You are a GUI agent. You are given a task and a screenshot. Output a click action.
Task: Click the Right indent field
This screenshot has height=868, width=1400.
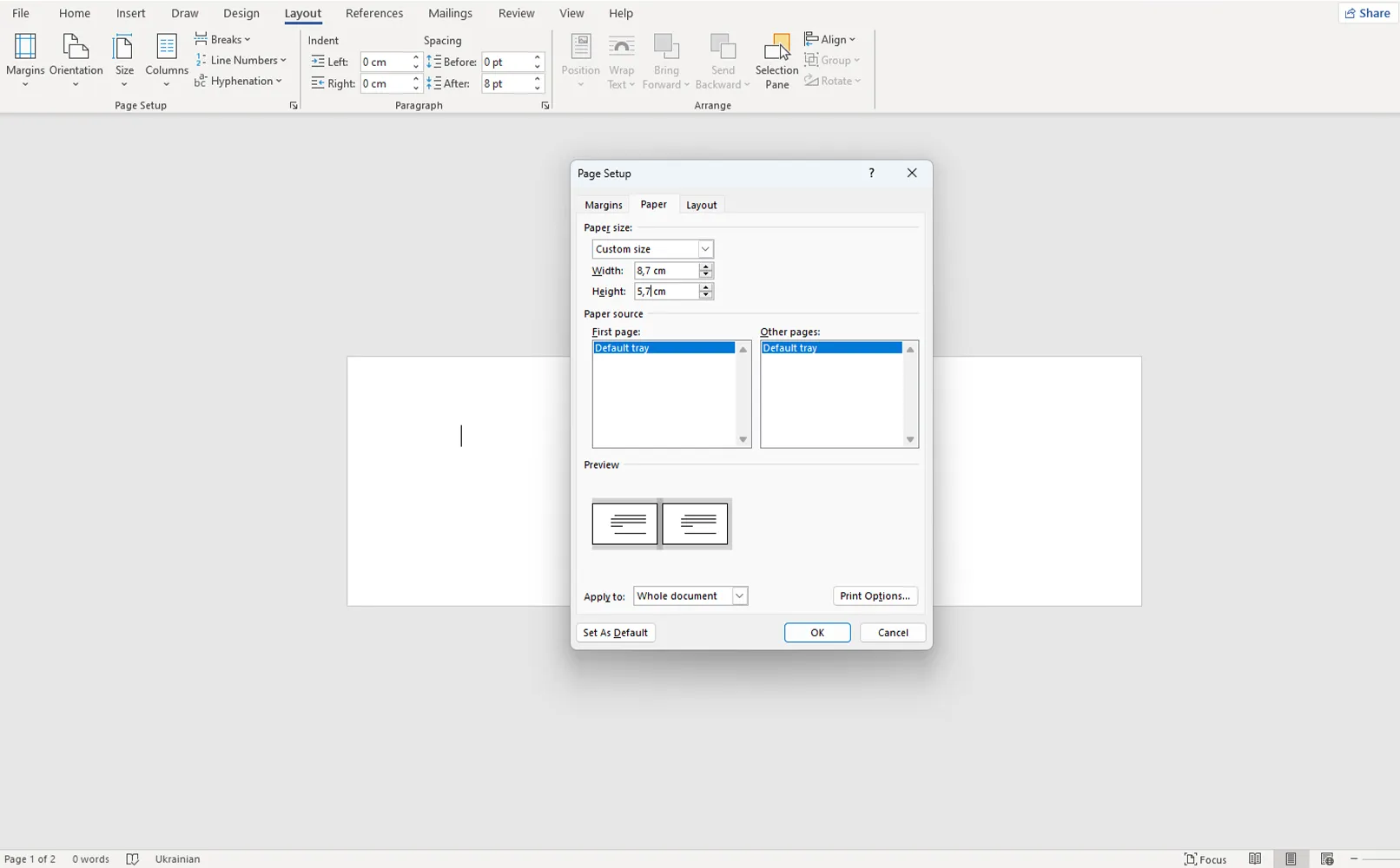(385, 83)
